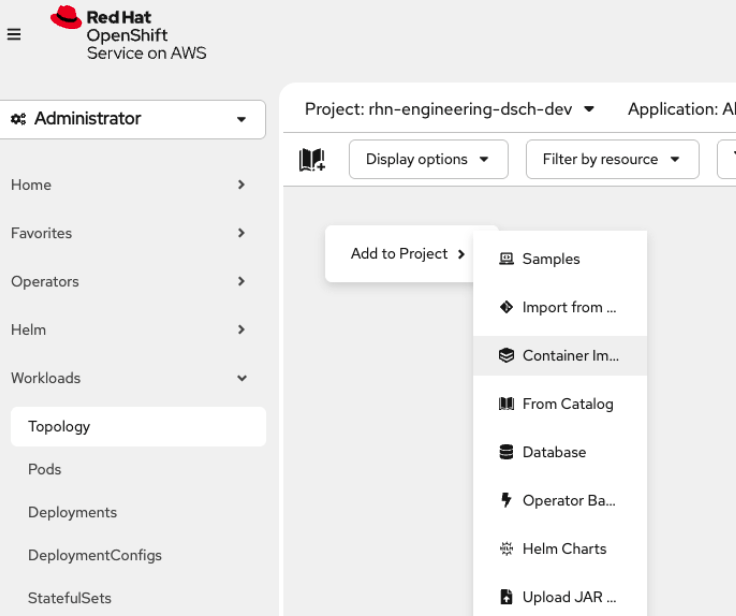Click the Red Hat OpenShift logo
736x616 pixels.
128,35
